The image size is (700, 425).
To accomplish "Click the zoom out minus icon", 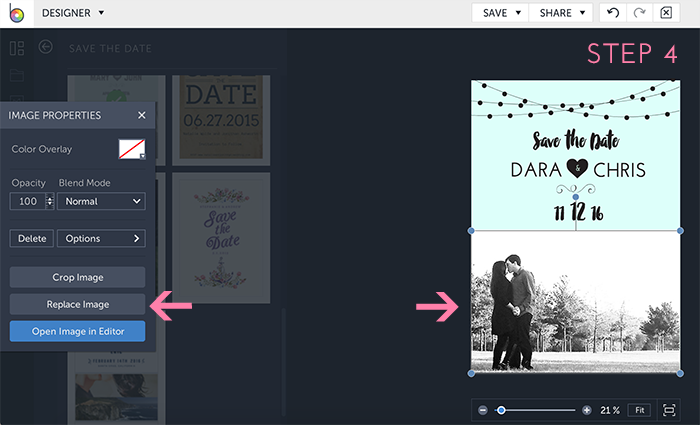I will (483, 410).
